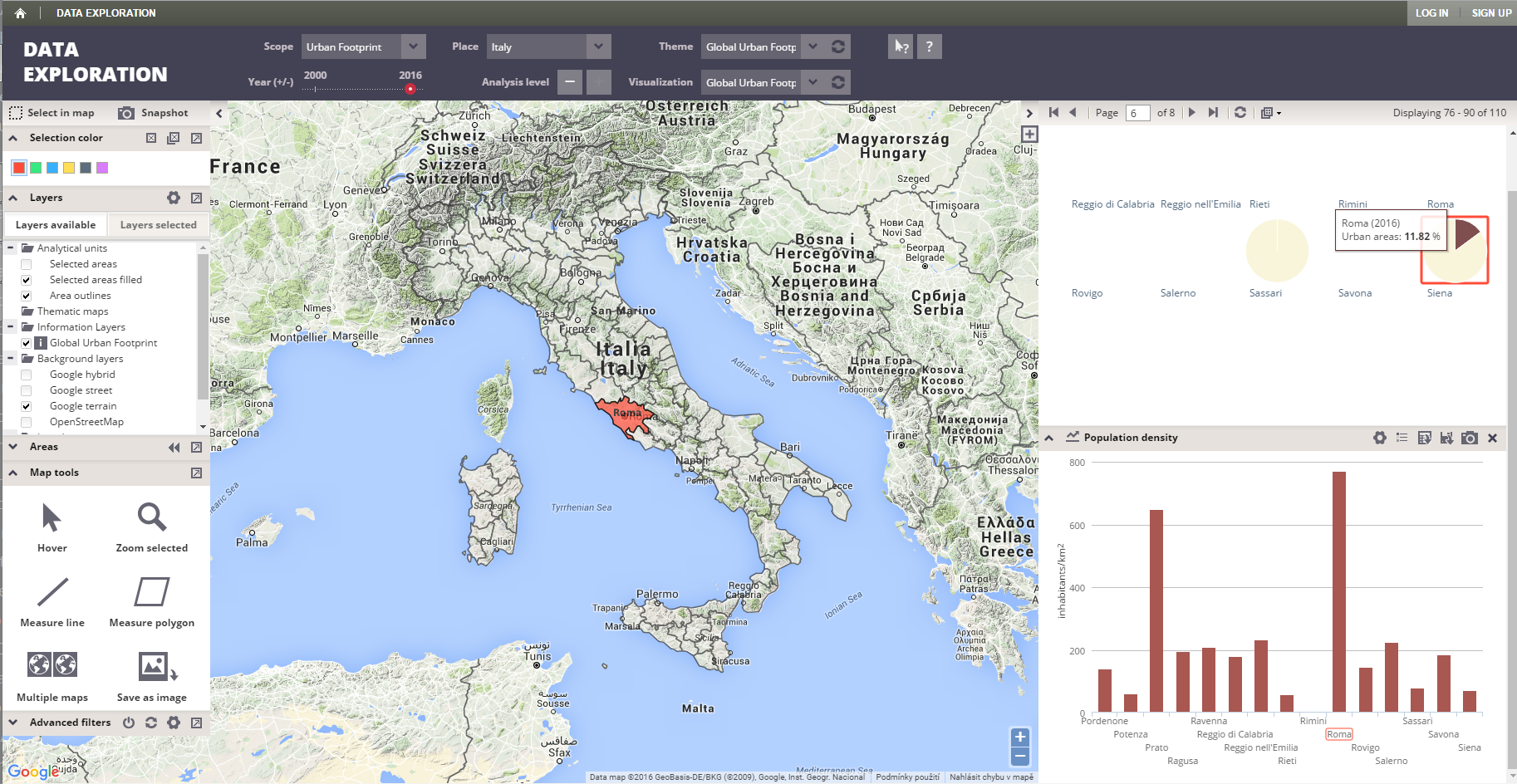Open the question mark help button
The width and height of the screenshot is (1517, 784).
pos(930,47)
